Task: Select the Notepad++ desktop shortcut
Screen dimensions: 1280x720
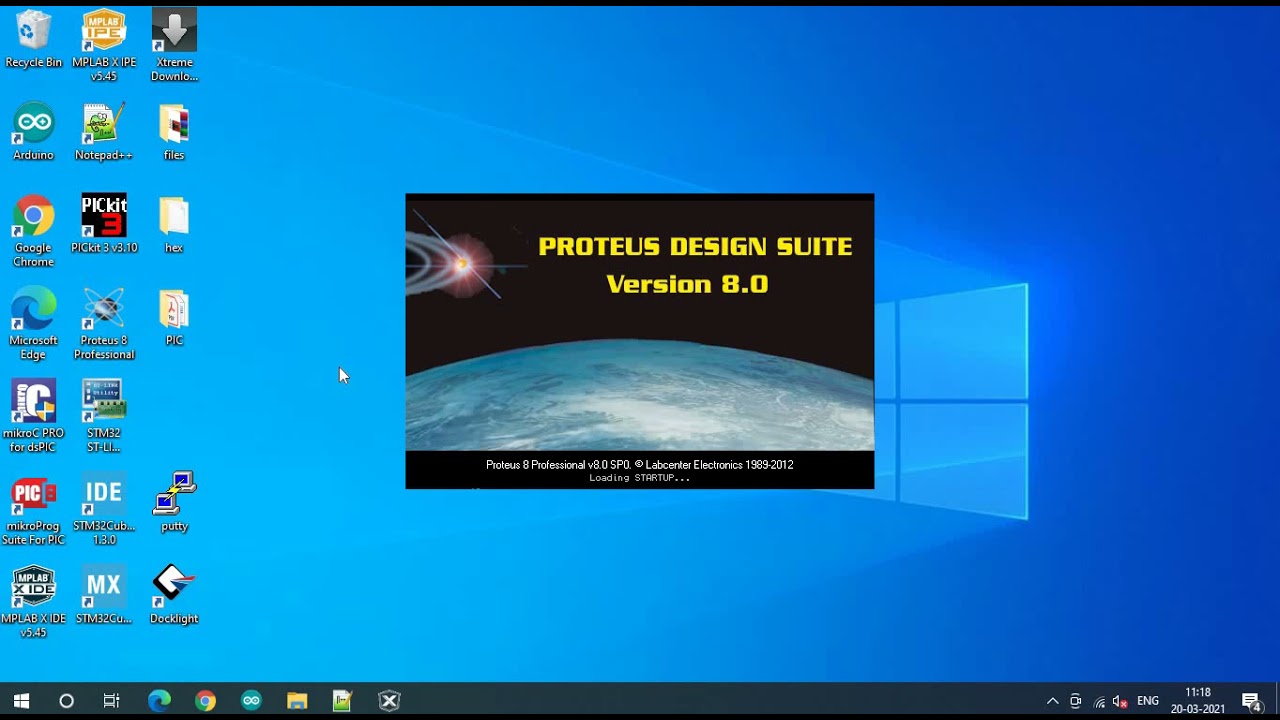Action: pos(103,131)
